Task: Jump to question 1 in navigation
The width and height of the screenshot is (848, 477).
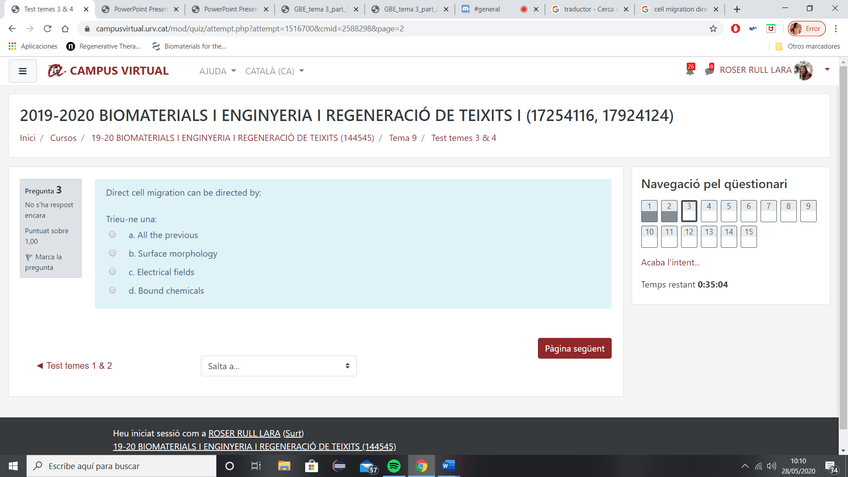Action: 649,211
